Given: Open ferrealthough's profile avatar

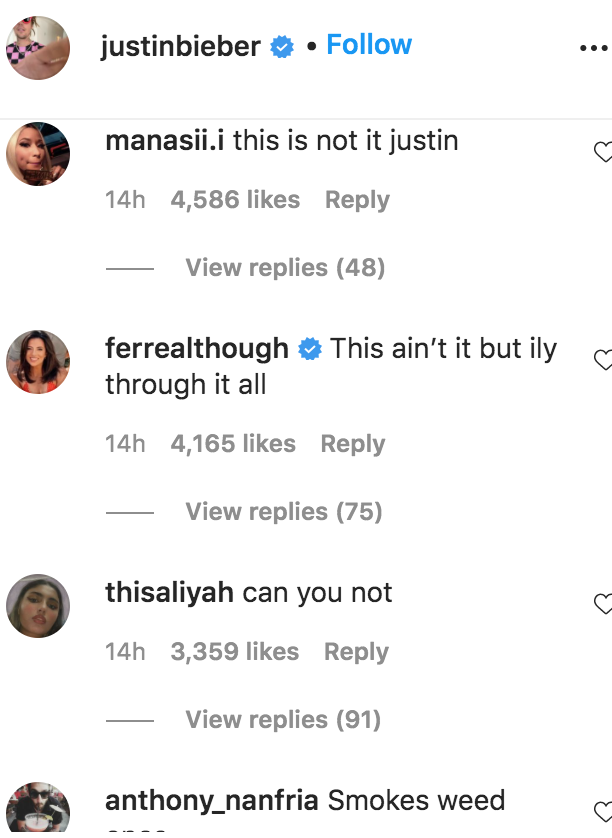Looking at the screenshot, I should click(x=38, y=362).
